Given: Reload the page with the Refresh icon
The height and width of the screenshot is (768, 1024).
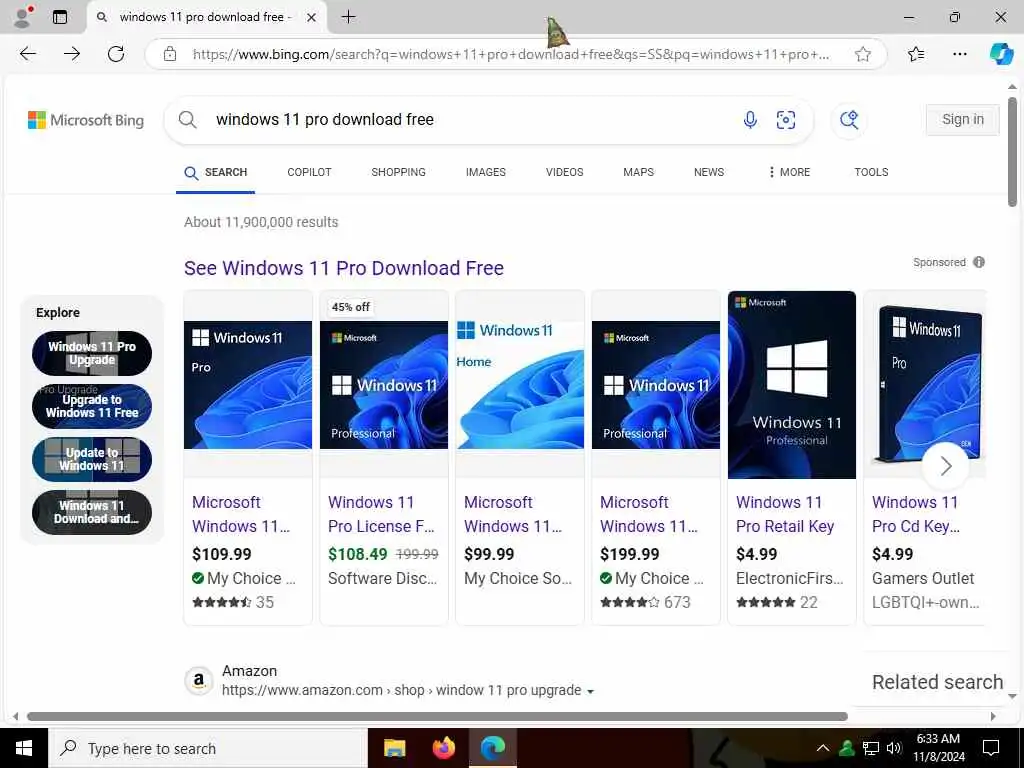Looking at the screenshot, I should [x=116, y=54].
